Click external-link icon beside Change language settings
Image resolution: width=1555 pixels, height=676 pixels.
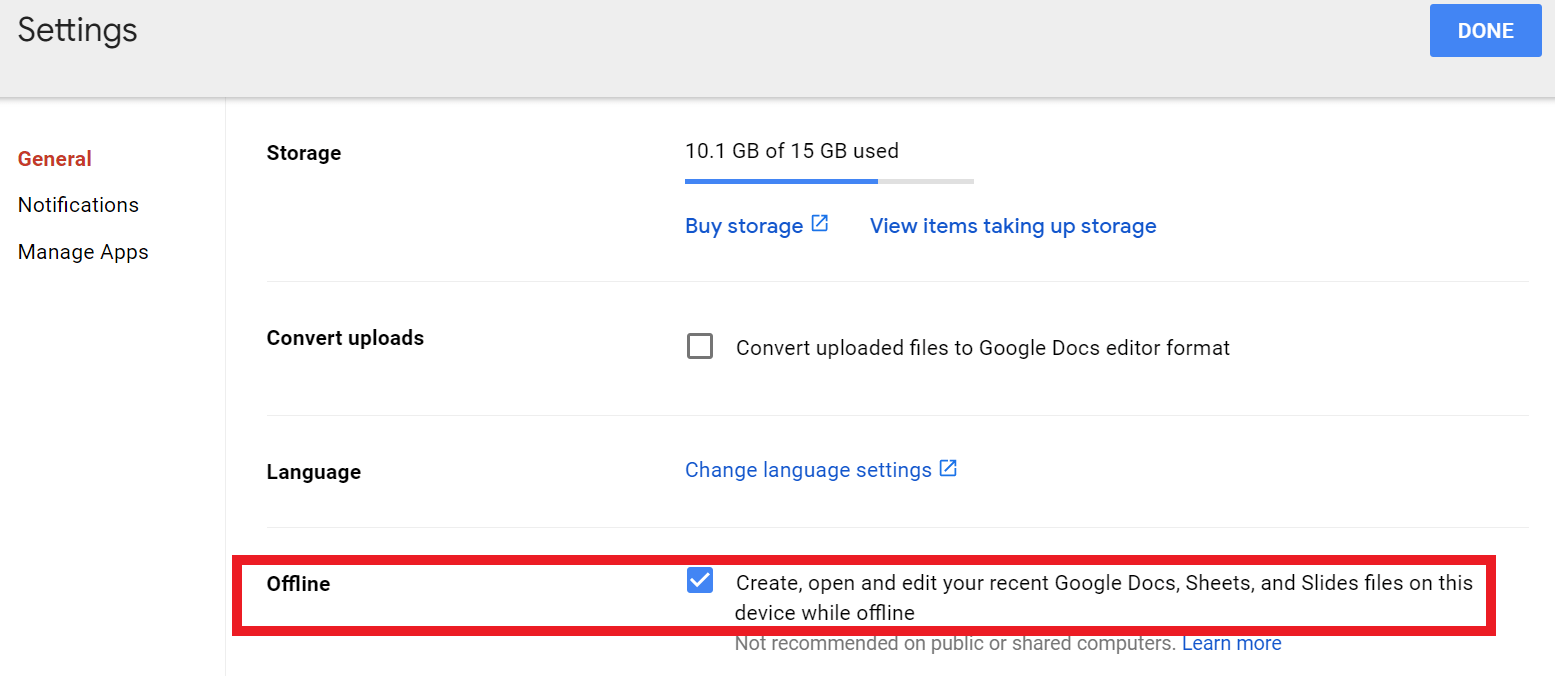[948, 468]
